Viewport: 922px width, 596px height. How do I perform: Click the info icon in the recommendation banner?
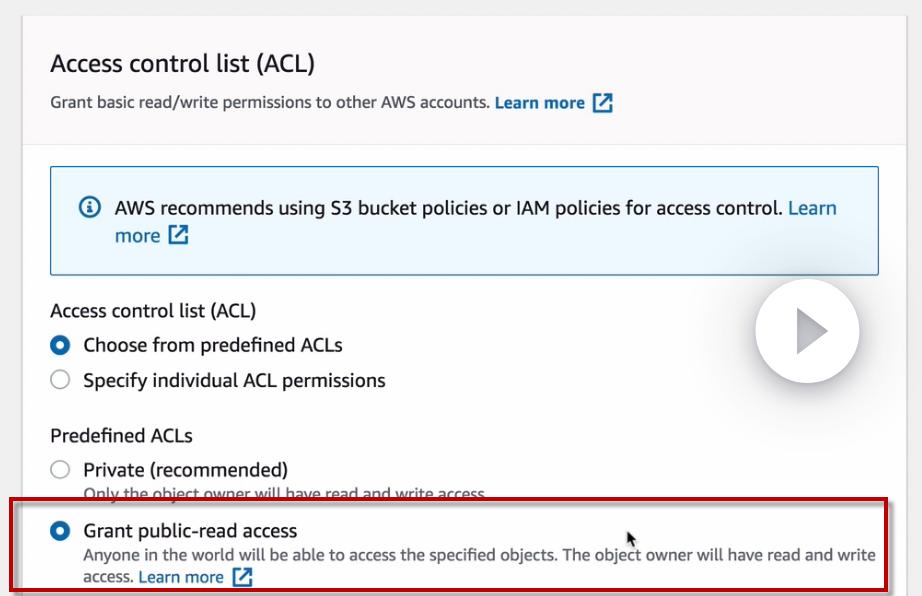90,208
